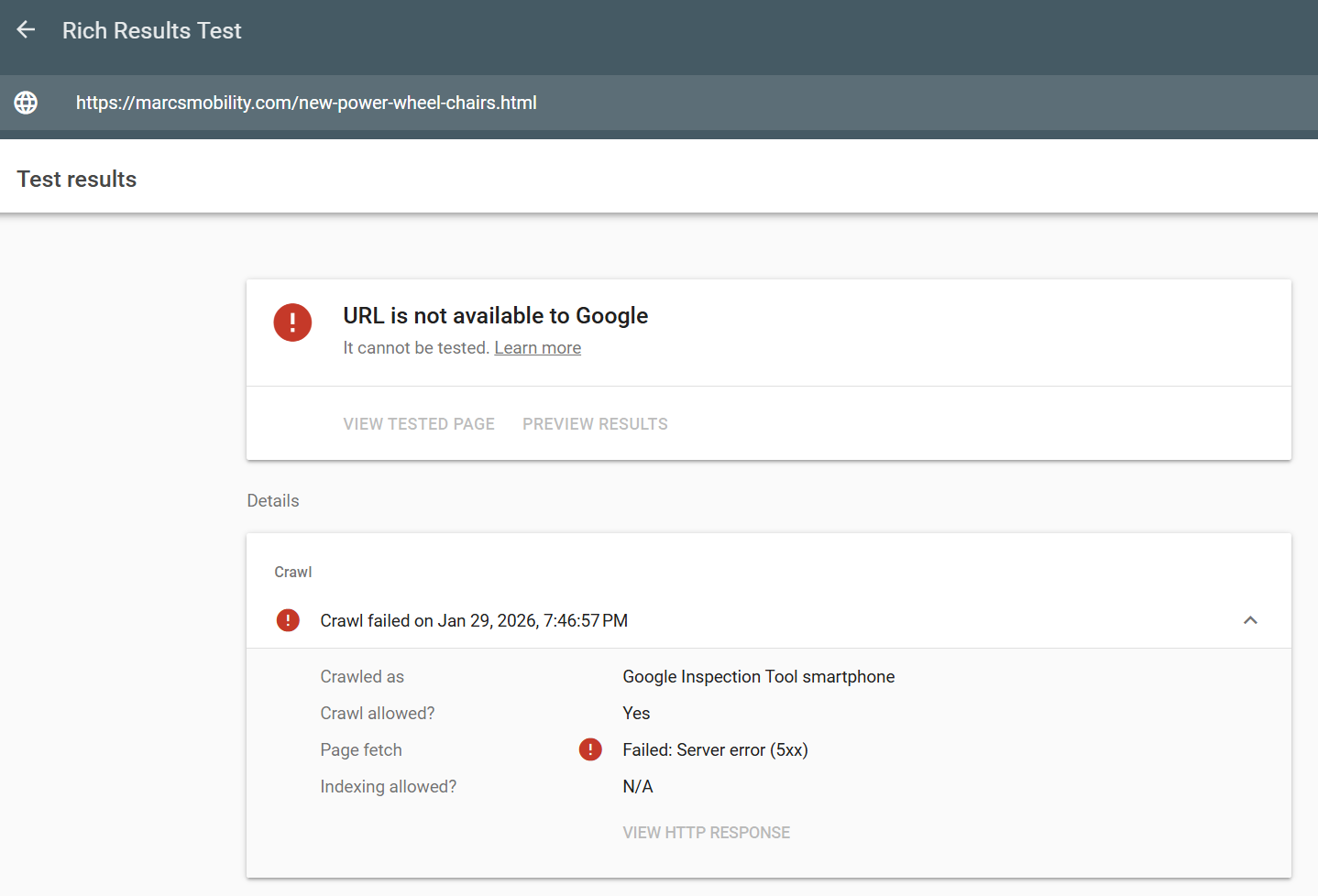Click the globe icon beside the URL
1318x896 pixels.
[x=26, y=103]
